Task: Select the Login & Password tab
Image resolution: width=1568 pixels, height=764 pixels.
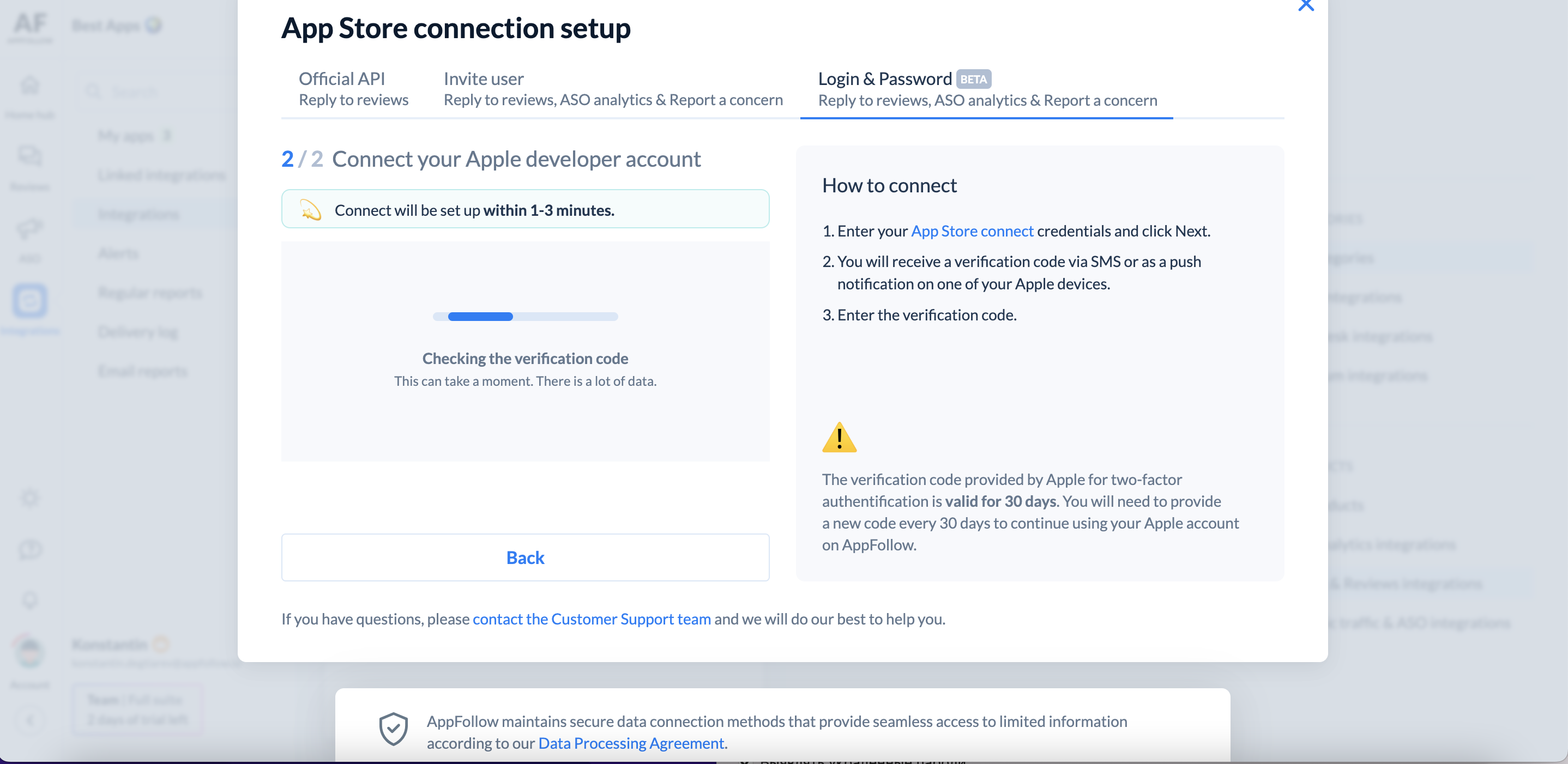Action: [x=987, y=89]
